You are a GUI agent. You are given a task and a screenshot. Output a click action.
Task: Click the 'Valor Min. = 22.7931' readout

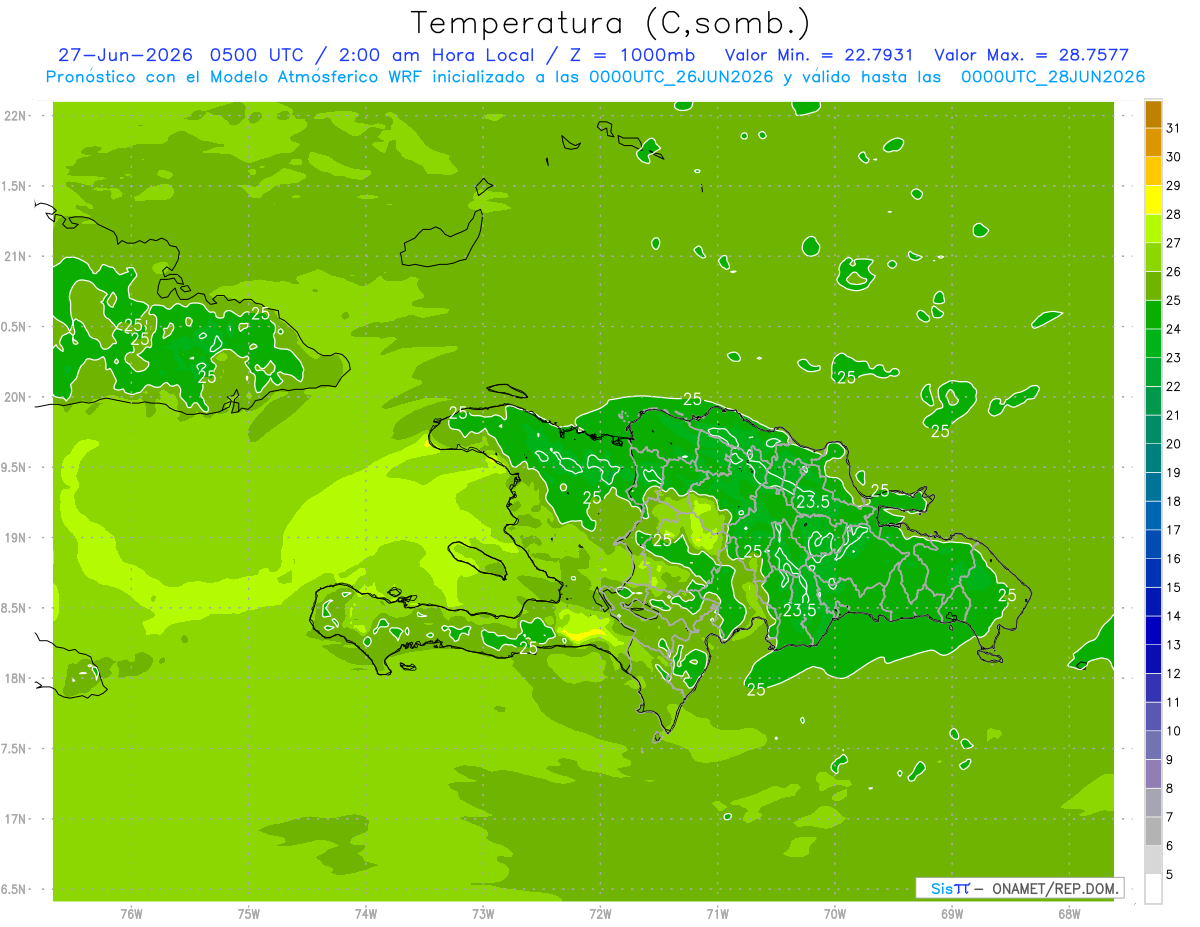tap(819, 55)
